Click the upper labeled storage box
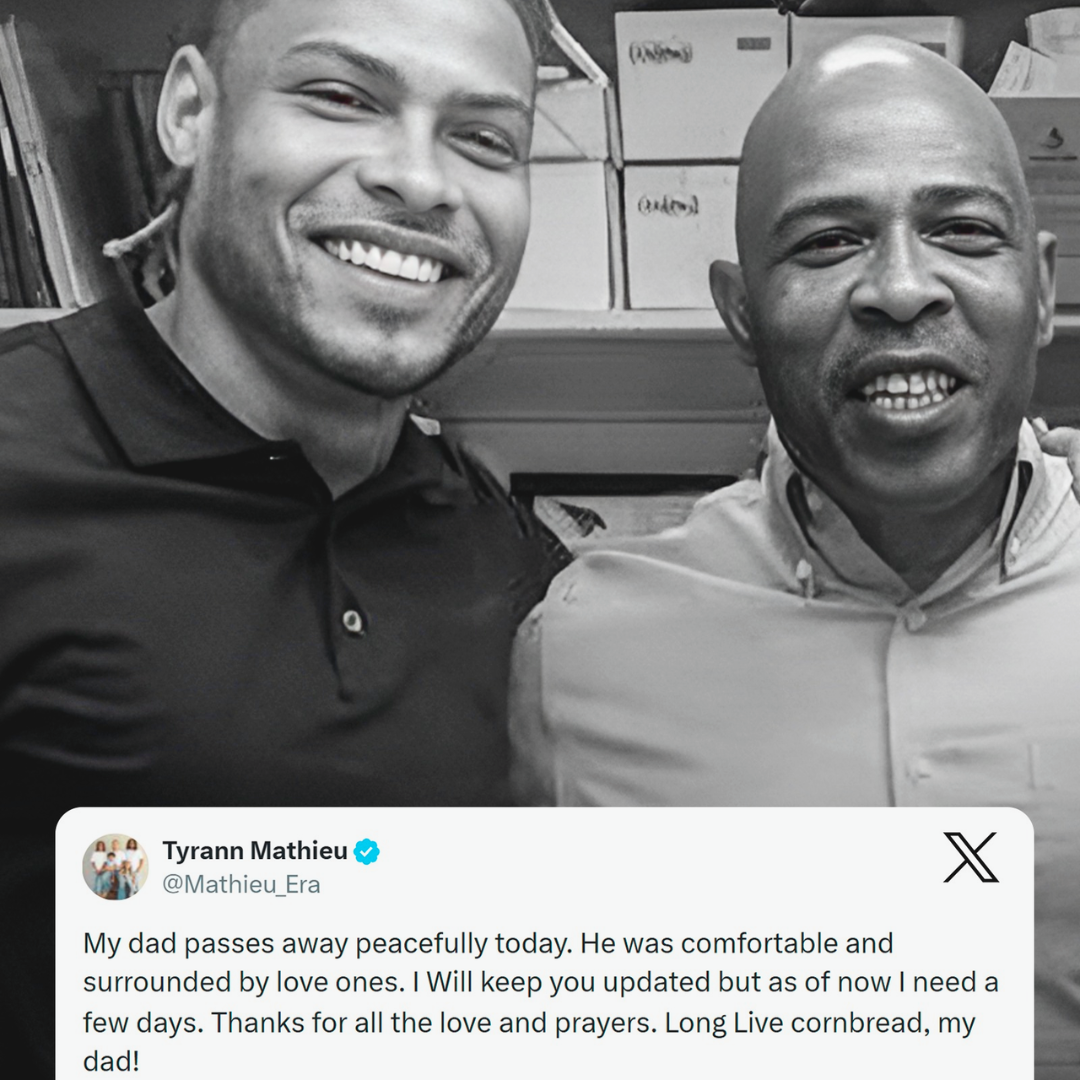Screen dimensions: 1080x1080 click(700, 84)
